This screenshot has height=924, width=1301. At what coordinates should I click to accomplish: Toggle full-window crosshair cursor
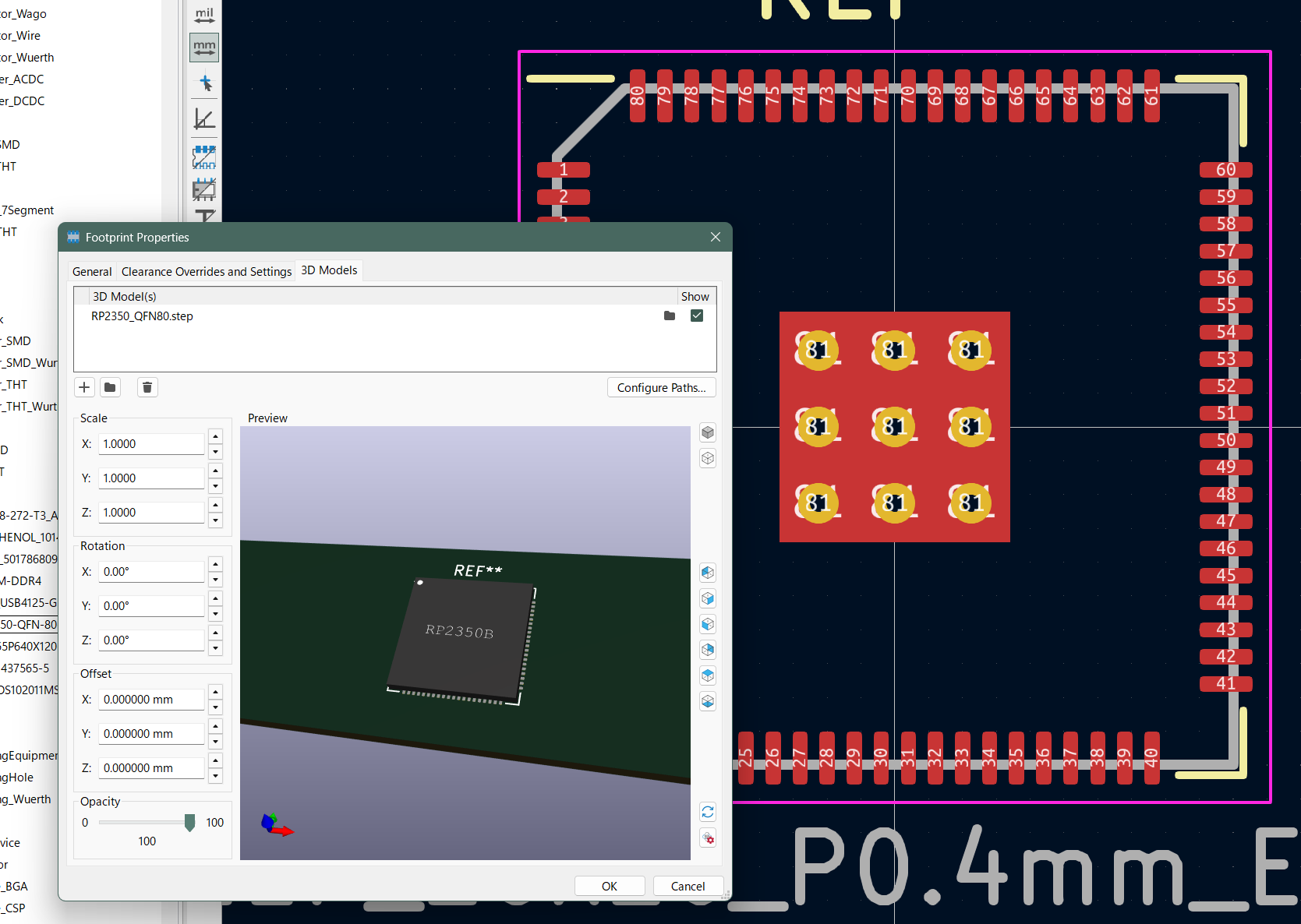[x=204, y=83]
